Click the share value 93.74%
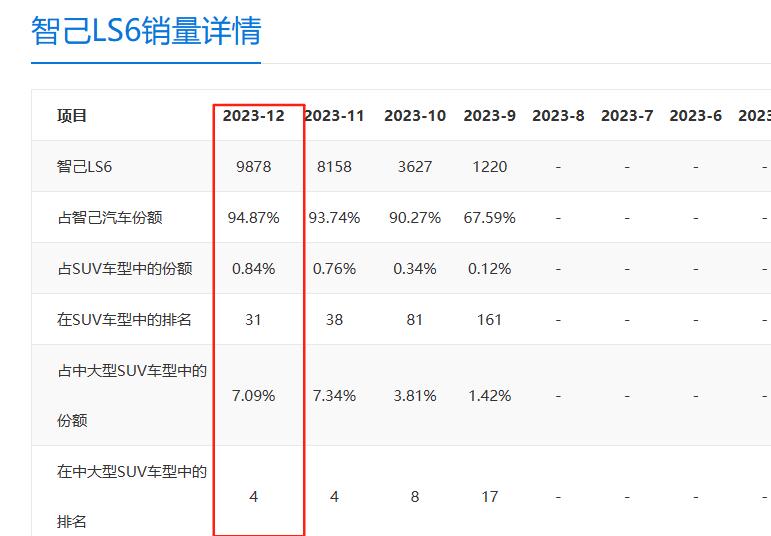This screenshot has height=536, width=771. coord(334,217)
